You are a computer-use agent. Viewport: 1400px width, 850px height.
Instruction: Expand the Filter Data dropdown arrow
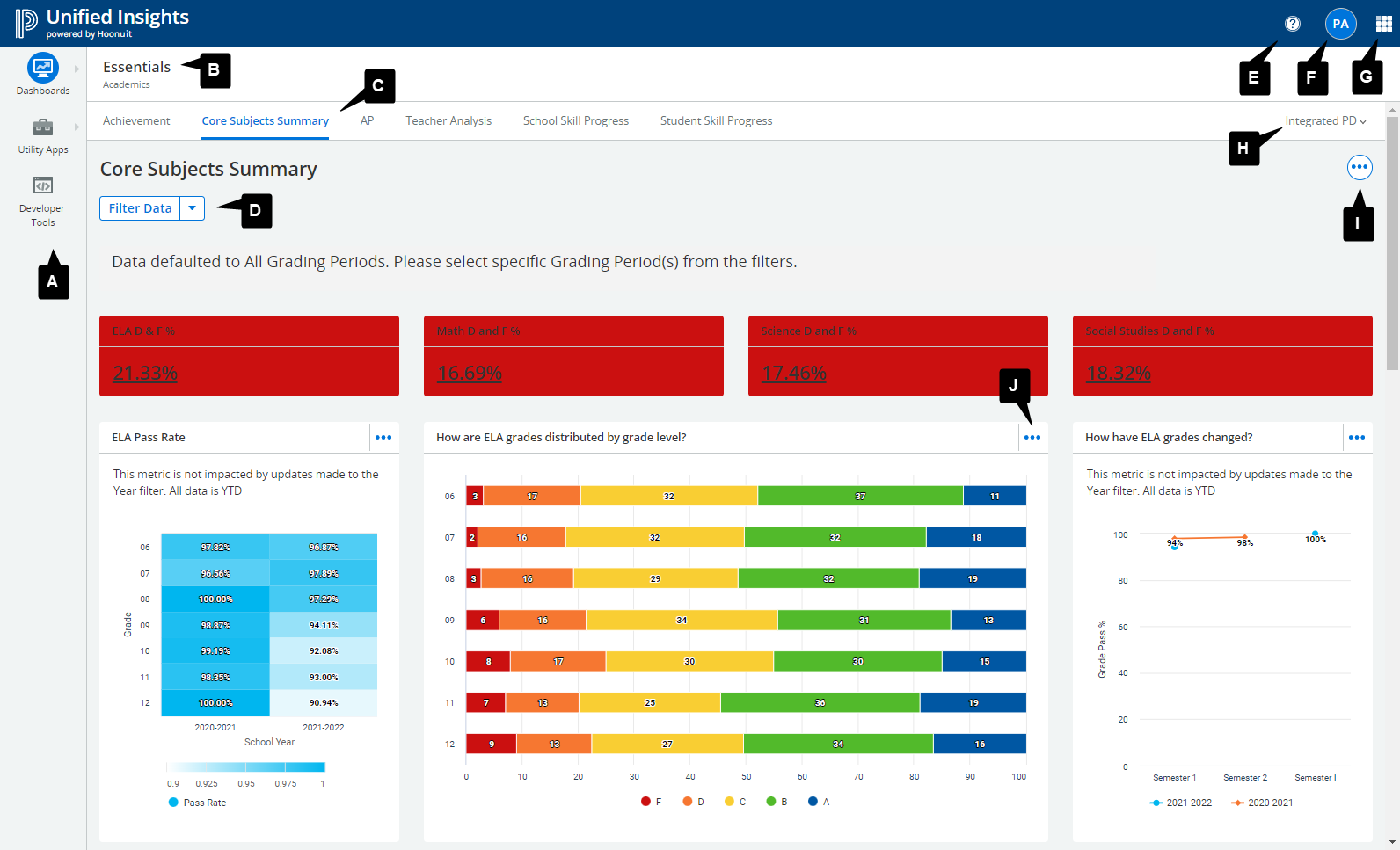[192, 208]
